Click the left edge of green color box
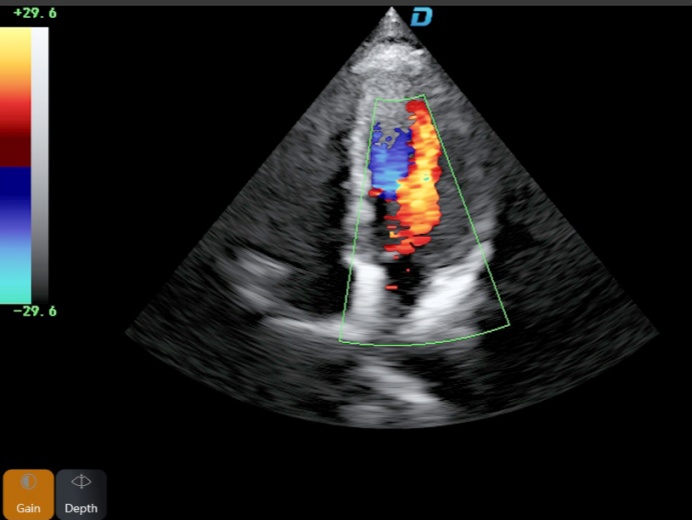Viewport: 692px width, 520px height. [357, 220]
